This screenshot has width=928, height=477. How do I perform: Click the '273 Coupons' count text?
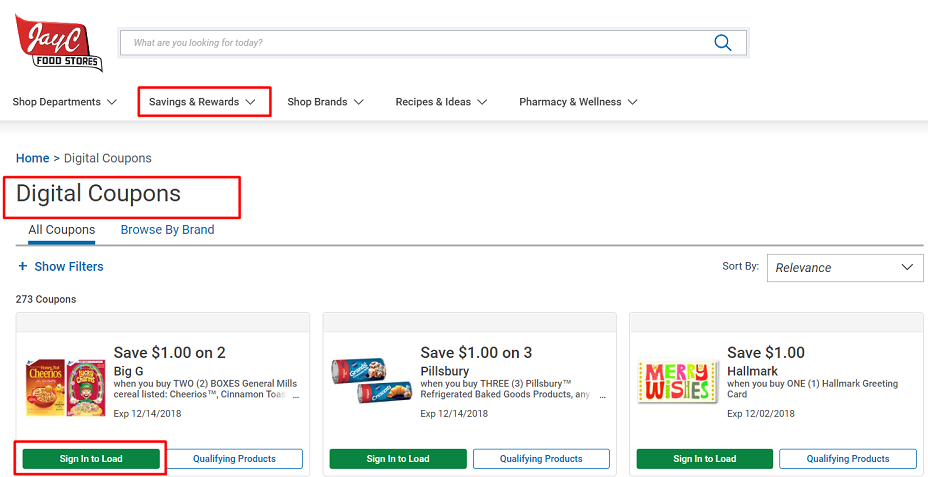(x=46, y=299)
